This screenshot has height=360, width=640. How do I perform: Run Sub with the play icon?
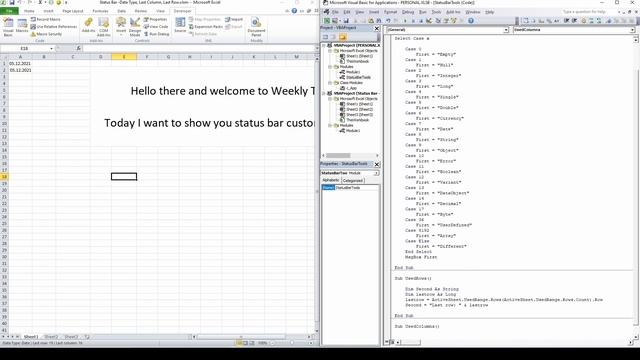405,21
